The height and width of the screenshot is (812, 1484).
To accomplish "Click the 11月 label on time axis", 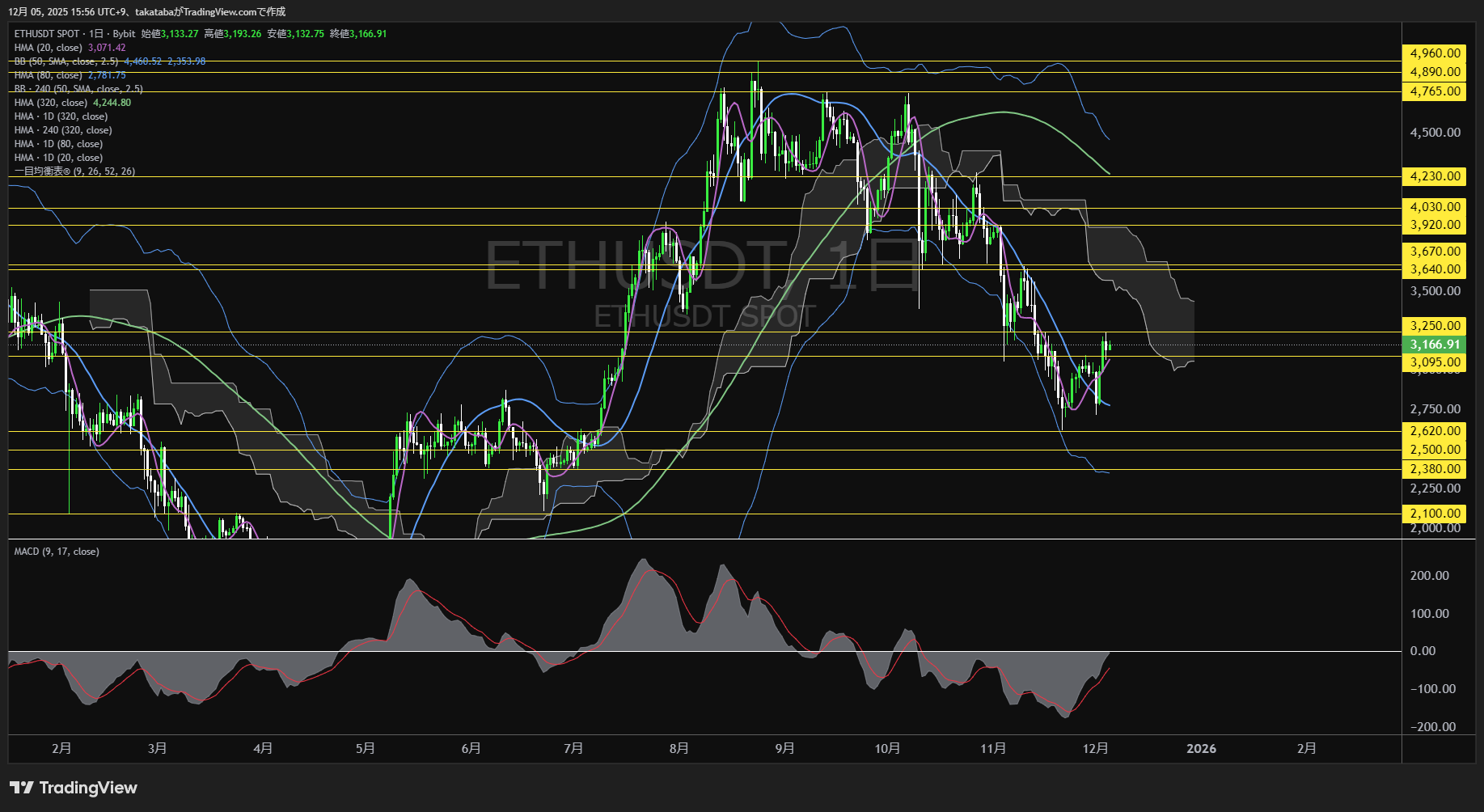I will [993, 749].
